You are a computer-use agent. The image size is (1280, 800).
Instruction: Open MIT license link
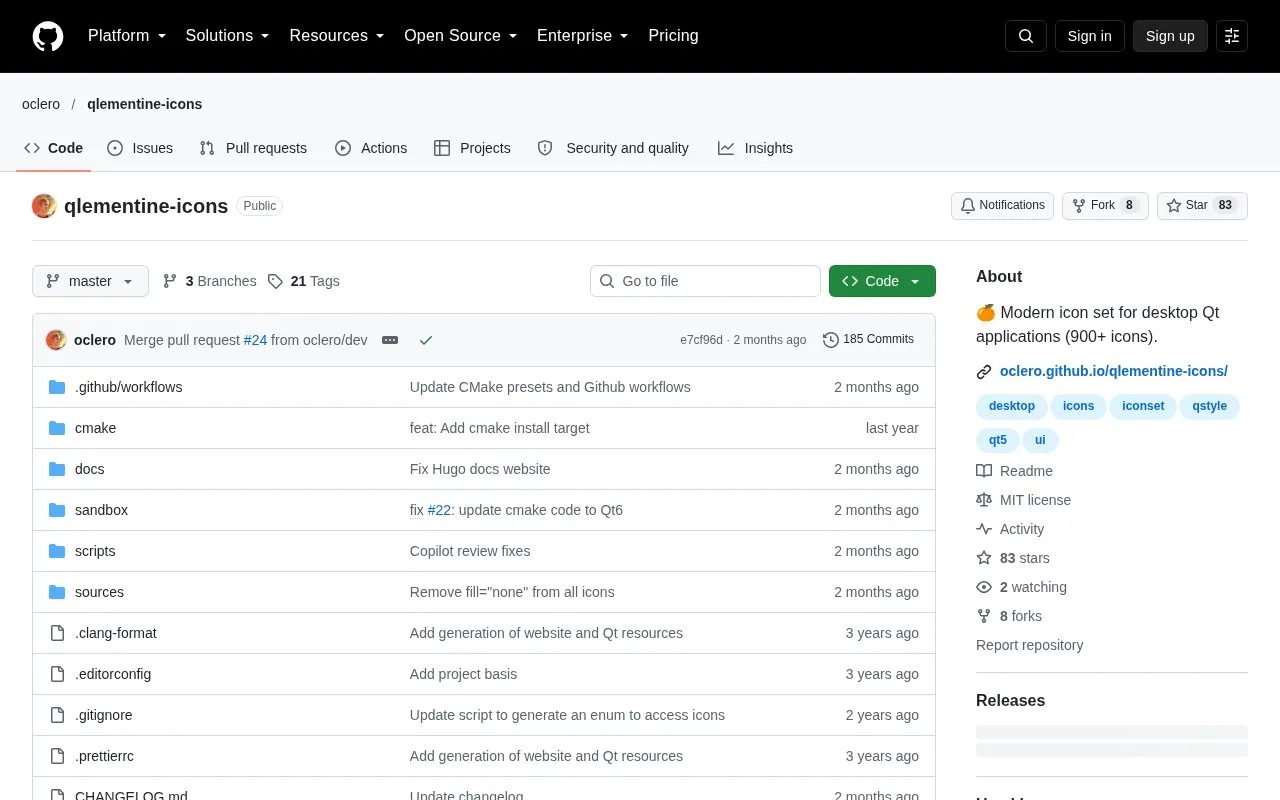pyautogui.click(x=1023, y=500)
